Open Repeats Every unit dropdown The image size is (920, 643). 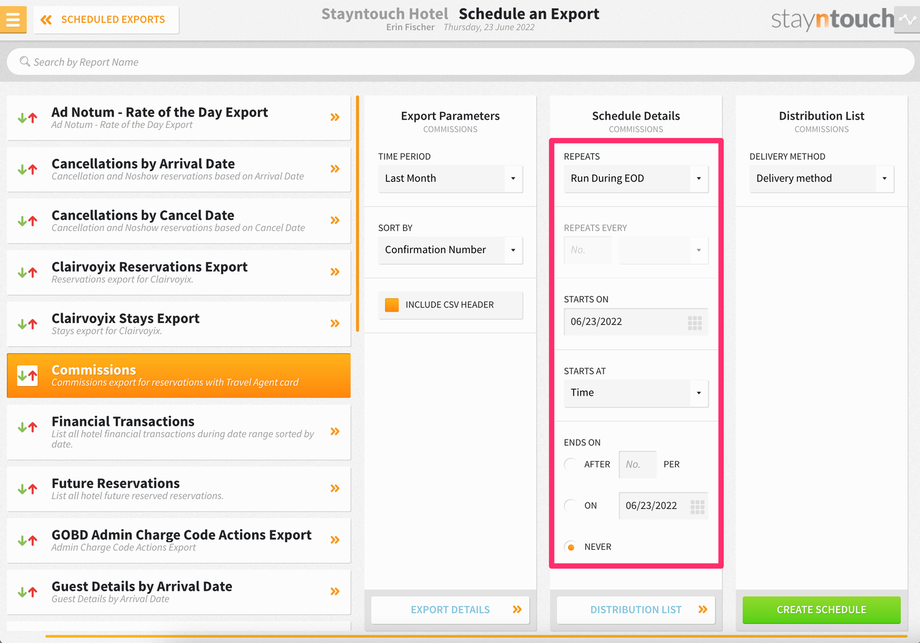(664, 250)
